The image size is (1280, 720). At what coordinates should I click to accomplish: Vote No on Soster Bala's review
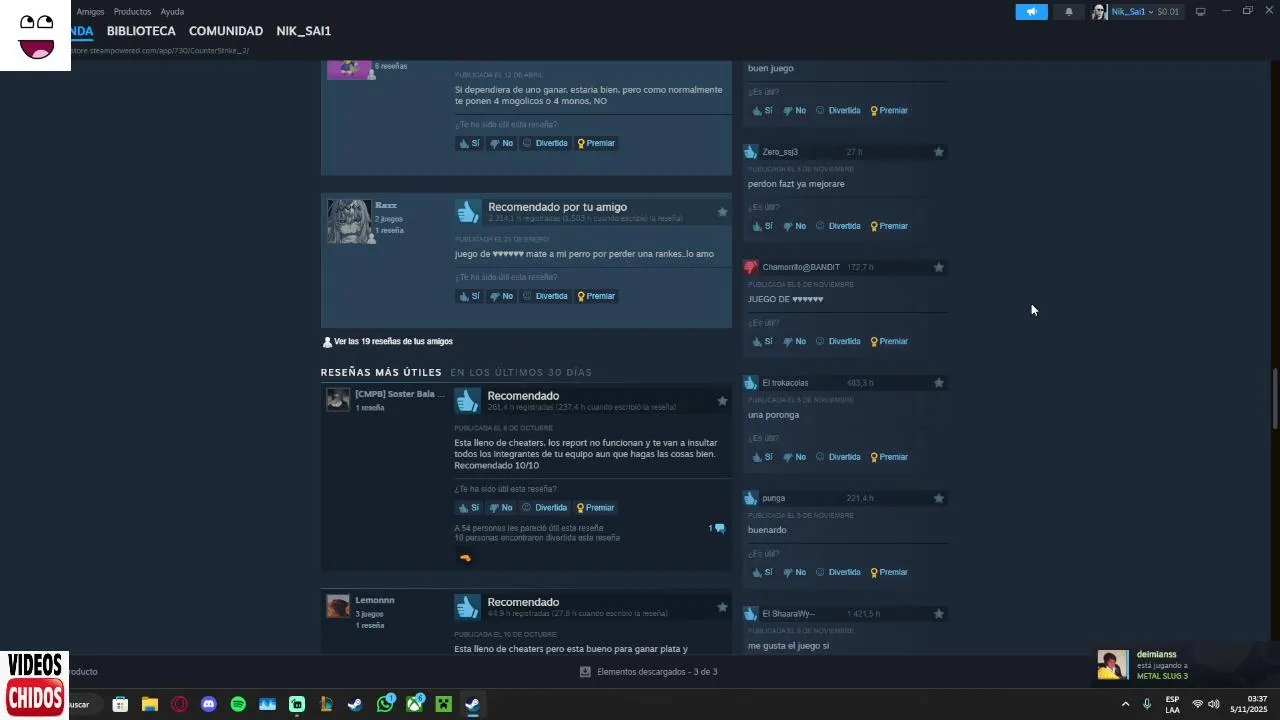[x=501, y=507]
